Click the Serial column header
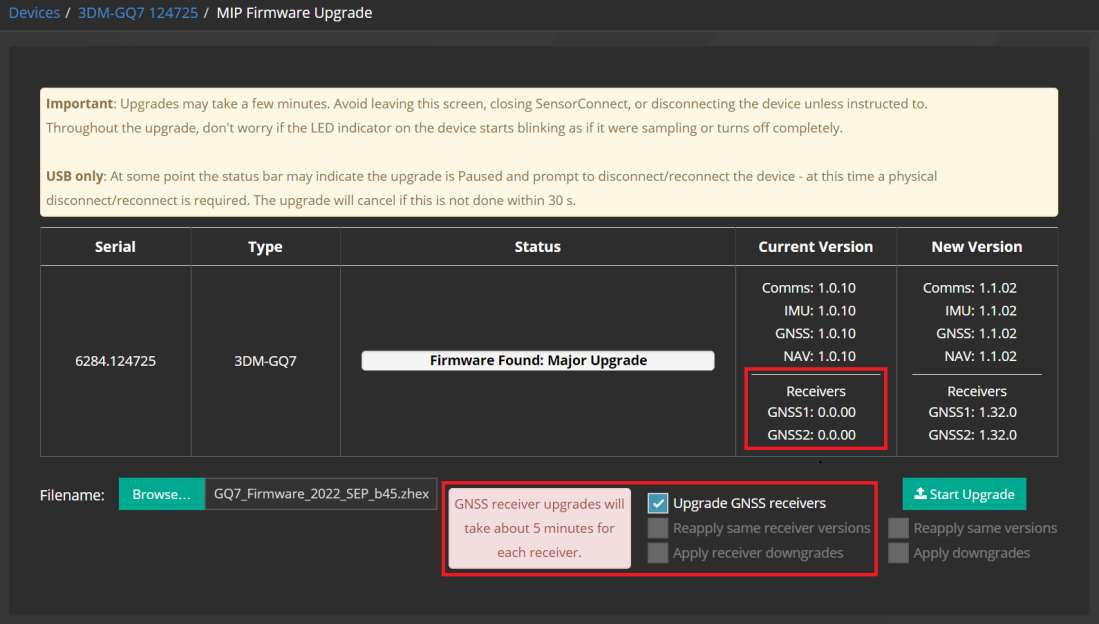 (116, 247)
